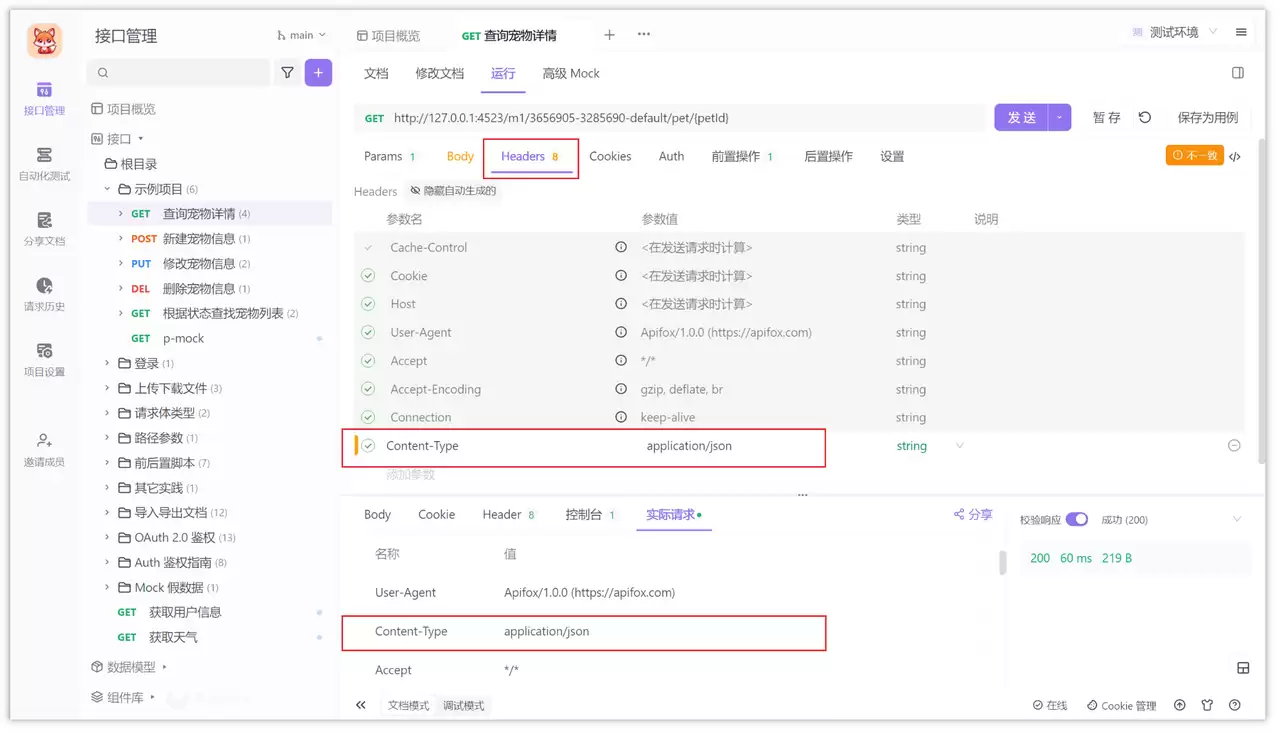Click 分享 share link in response panel
Viewport: 1280px width, 733px height.
pyautogui.click(x=973, y=514)
